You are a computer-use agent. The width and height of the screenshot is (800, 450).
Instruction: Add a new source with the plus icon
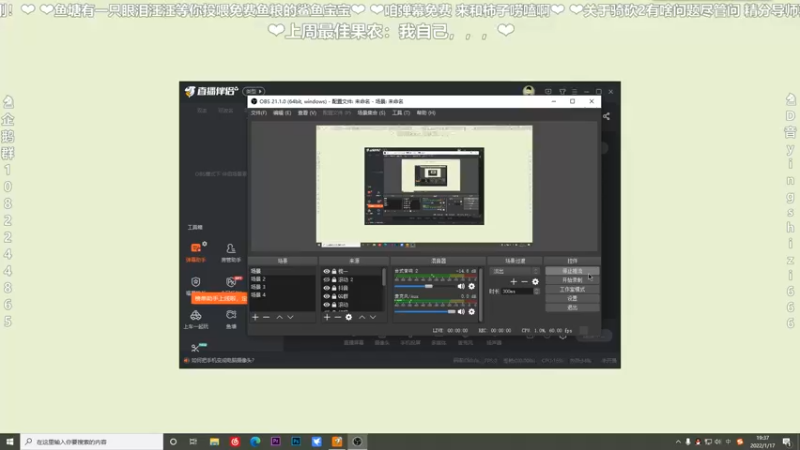pyautogui.click(x=327, y=317)
